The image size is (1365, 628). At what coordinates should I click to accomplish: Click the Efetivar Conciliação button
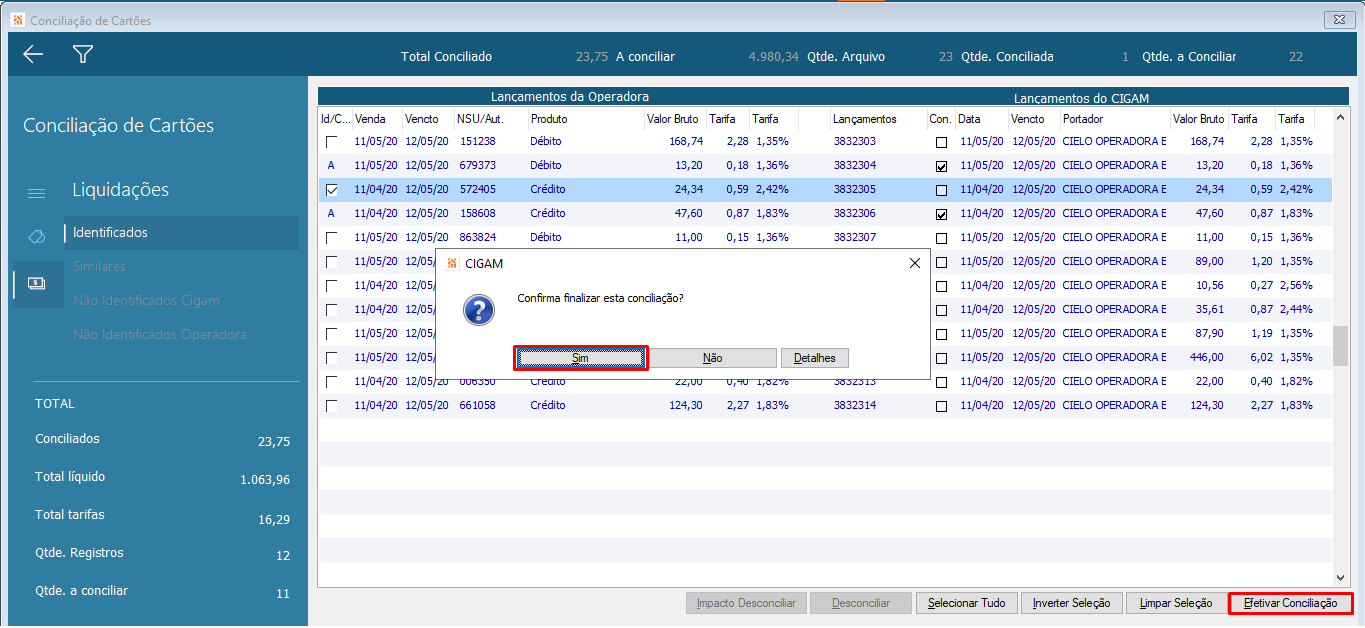(1289, 603)
